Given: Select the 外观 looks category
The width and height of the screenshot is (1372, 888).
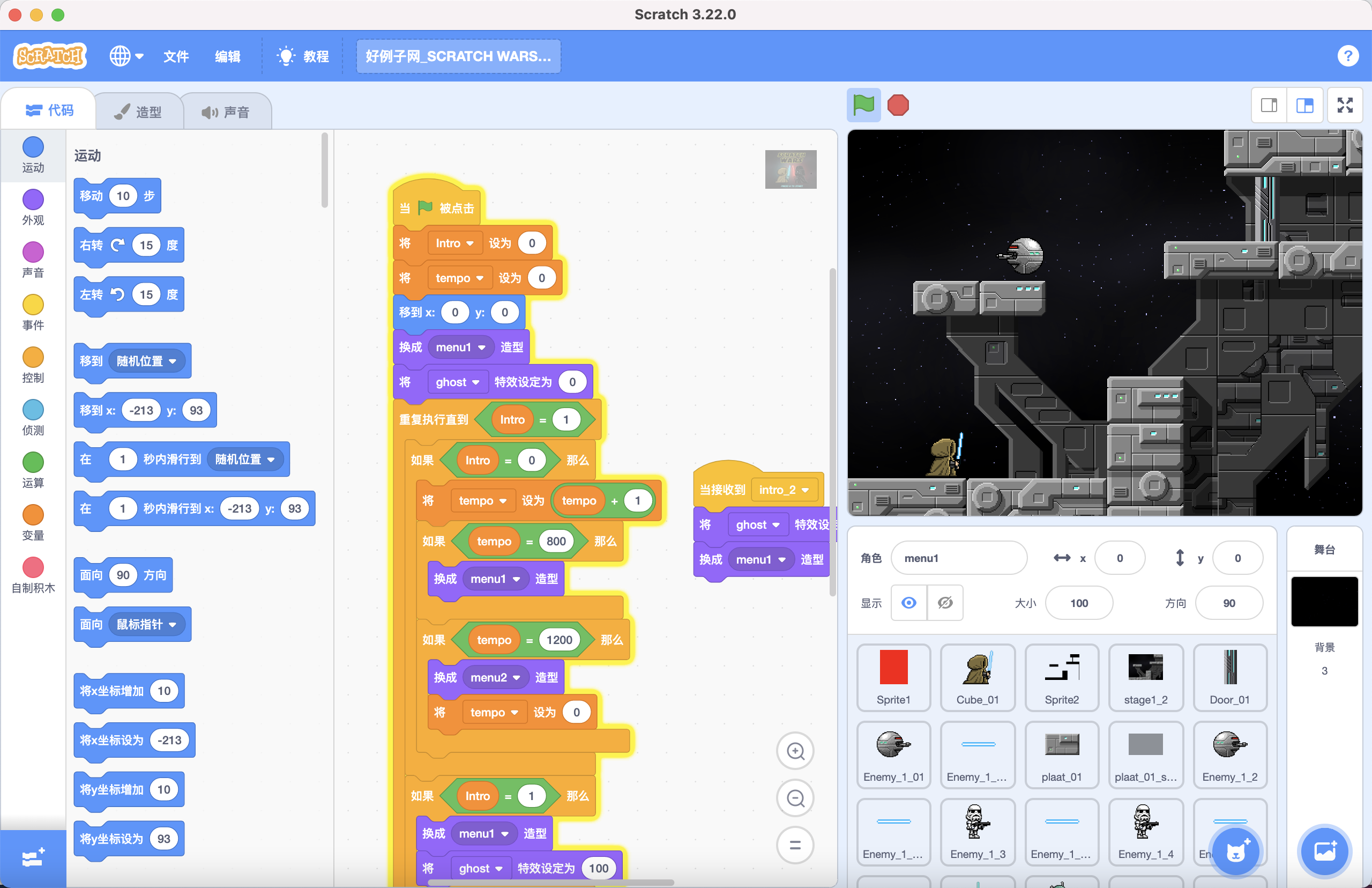Looking at the screenshot, I should (x=33, y=208).
